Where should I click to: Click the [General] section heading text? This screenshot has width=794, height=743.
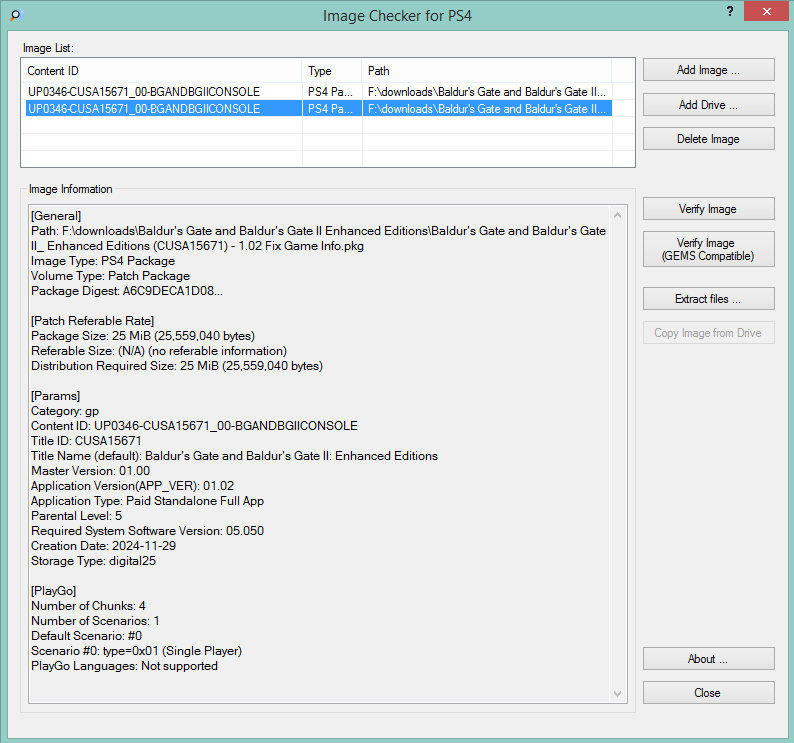[56, 216]
